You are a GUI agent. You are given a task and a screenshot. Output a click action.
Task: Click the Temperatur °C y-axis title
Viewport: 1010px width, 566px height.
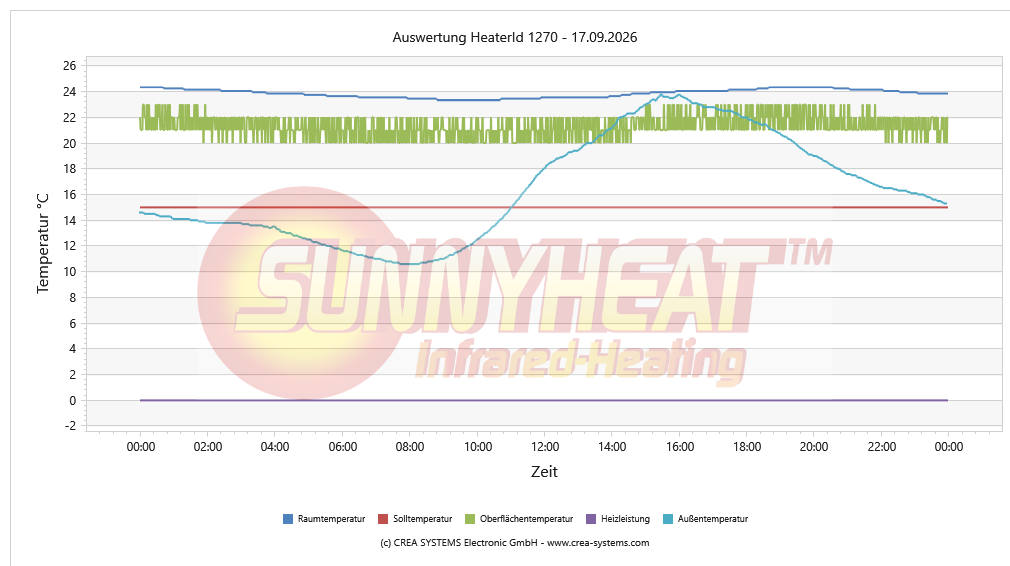[x=43, y=243]
